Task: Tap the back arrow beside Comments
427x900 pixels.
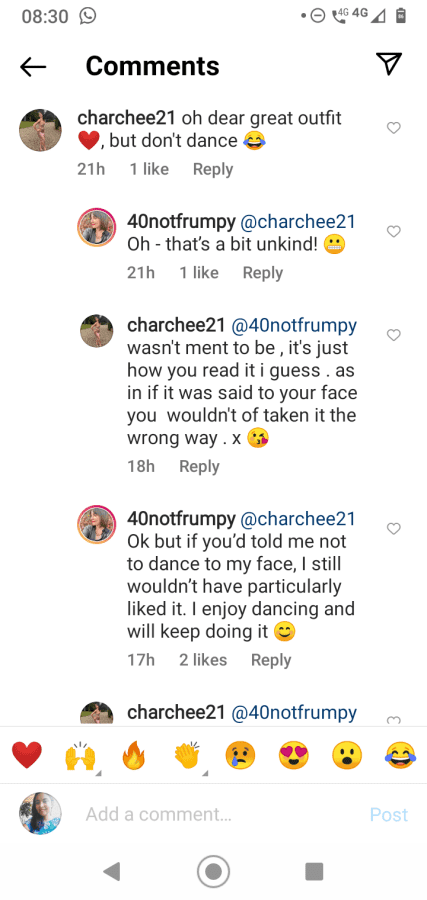Action: [33, 67]
